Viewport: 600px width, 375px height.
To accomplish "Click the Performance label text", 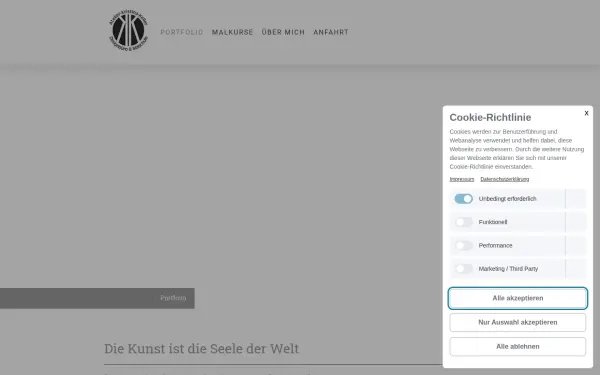I will 495,246.
